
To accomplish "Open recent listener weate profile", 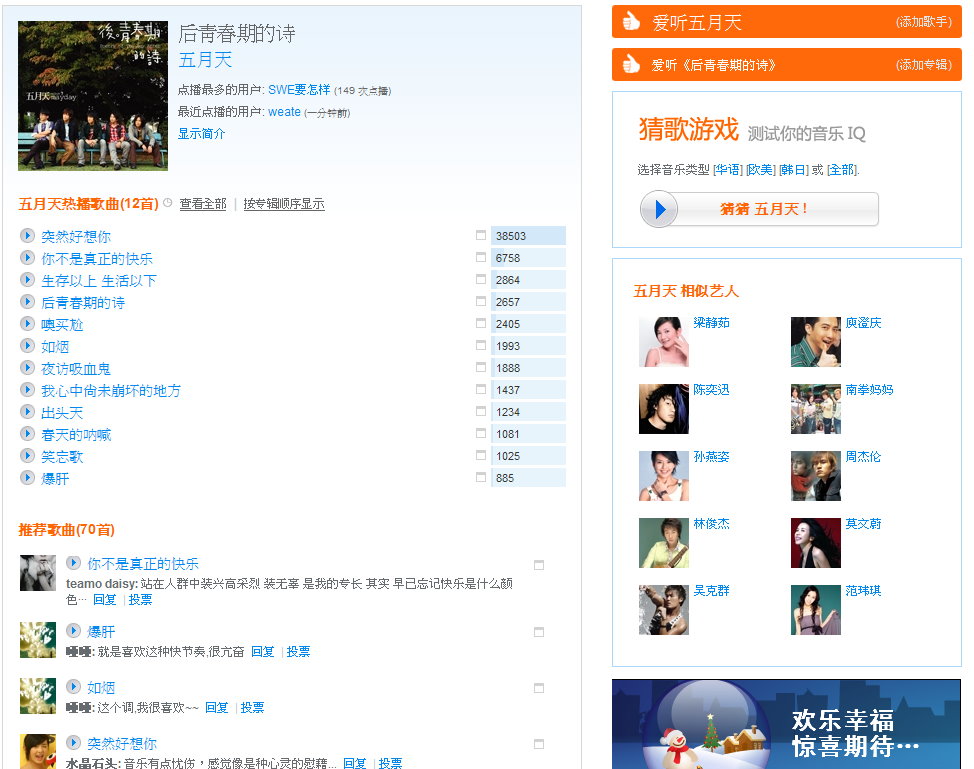I will (284, 112).
